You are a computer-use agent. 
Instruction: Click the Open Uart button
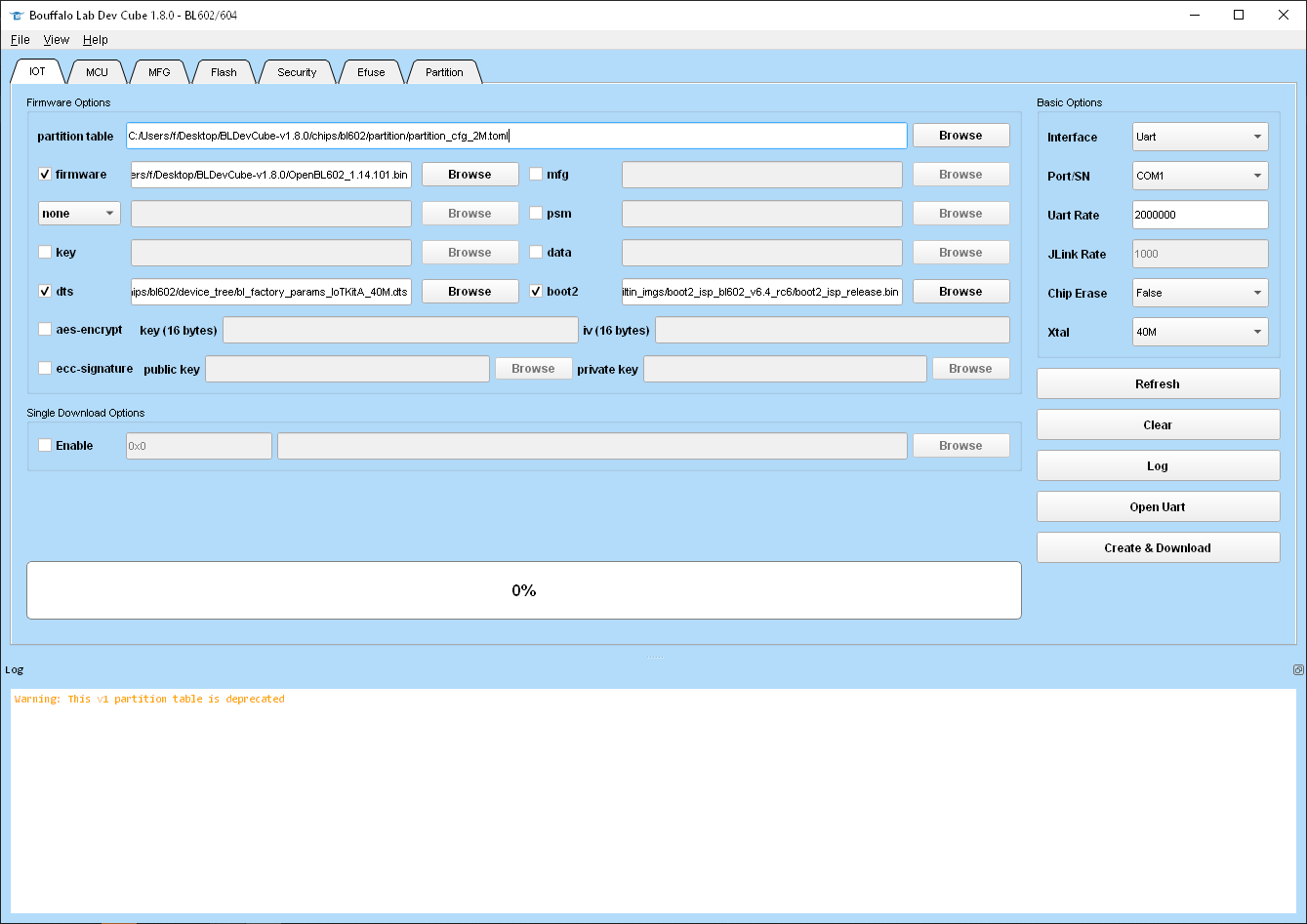click(x=1158, y=506)
